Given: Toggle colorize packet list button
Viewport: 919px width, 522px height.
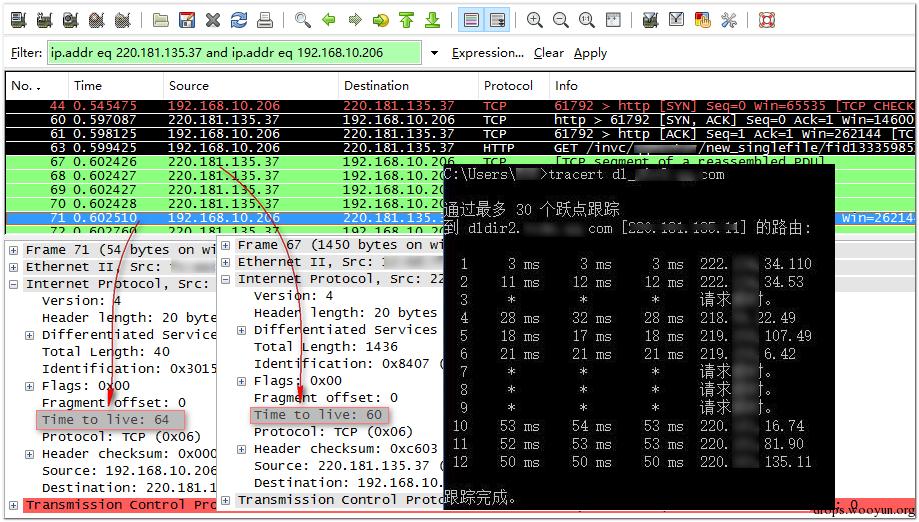Looking at the screenshot, I should click(471, 21).
